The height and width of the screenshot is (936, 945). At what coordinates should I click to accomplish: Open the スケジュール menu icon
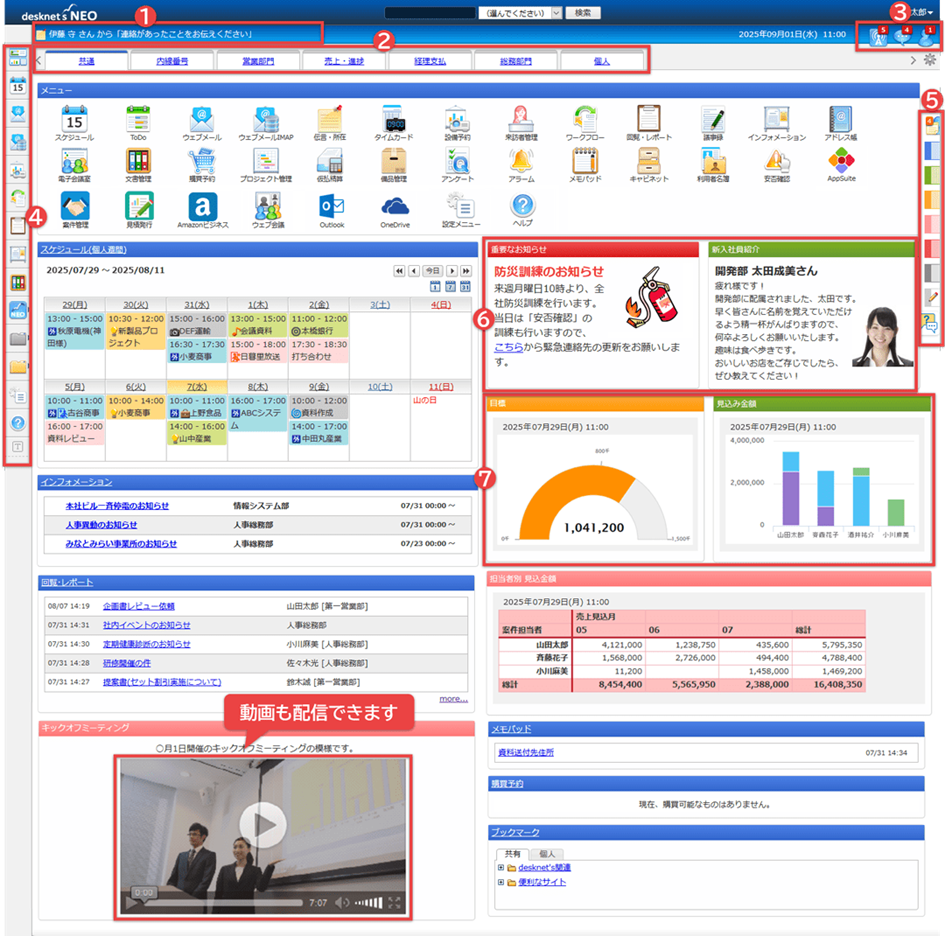click(x=74, y=119)
